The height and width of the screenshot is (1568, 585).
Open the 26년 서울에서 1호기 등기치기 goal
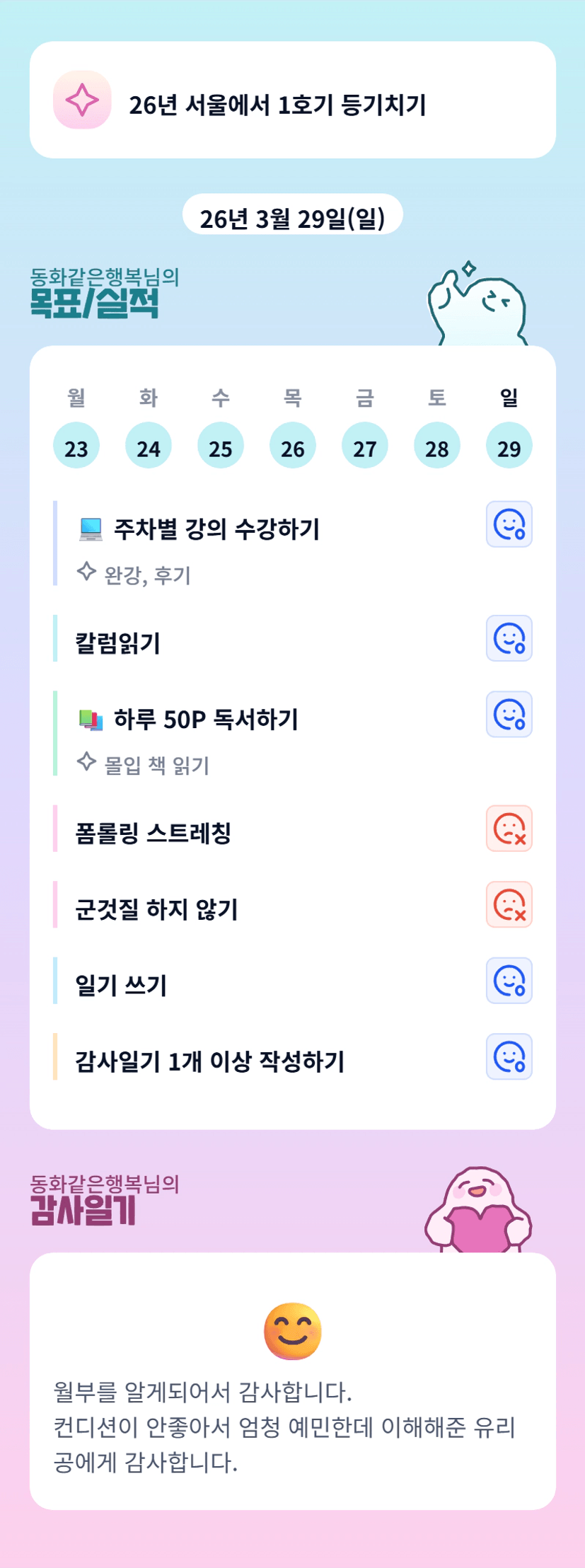tap(277, 105)
